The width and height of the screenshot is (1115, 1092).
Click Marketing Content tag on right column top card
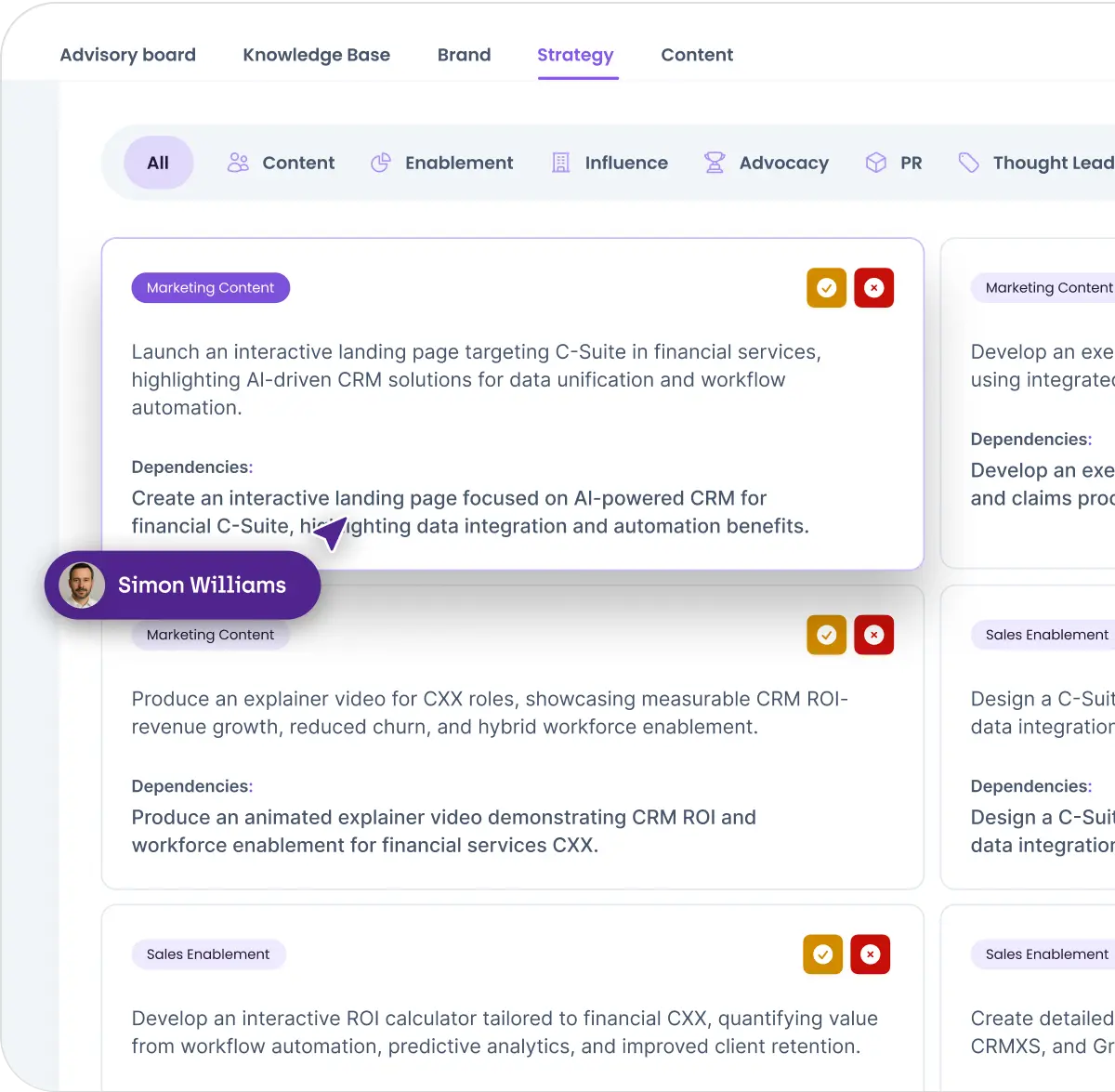tap(1044, 288)
